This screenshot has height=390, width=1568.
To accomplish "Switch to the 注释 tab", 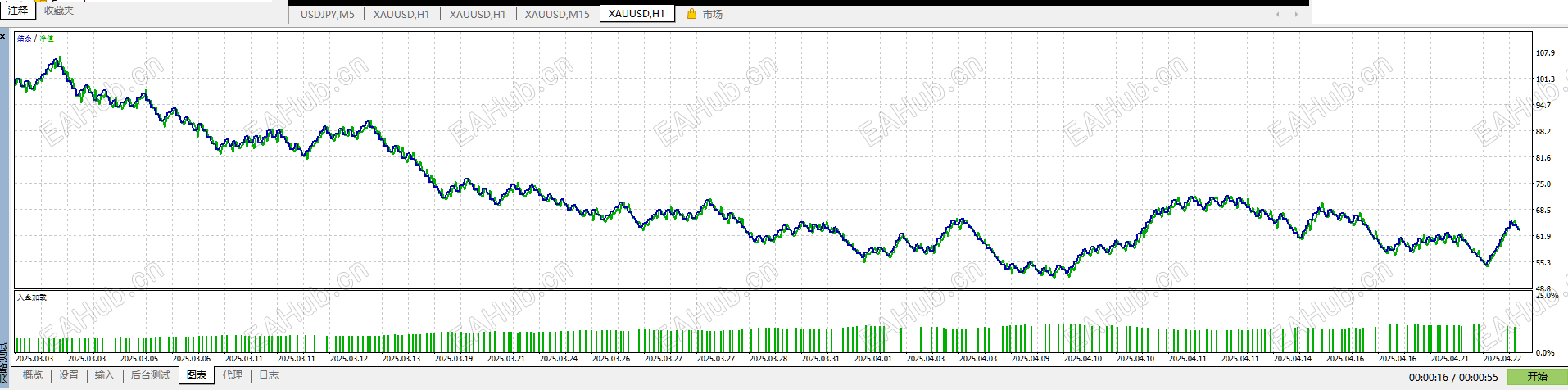I will (18, 11).
